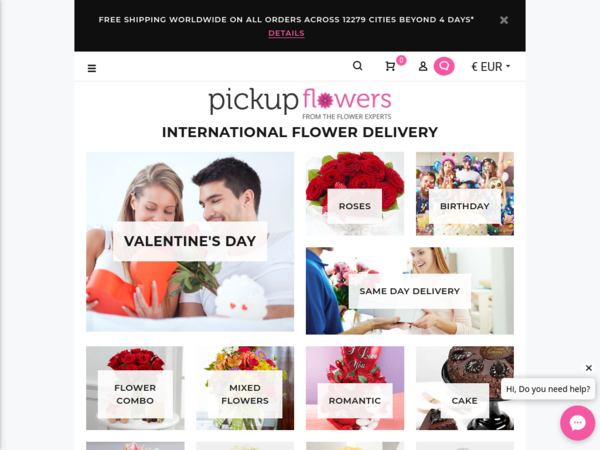Choose the Flower Combo category

click(135, 388)
